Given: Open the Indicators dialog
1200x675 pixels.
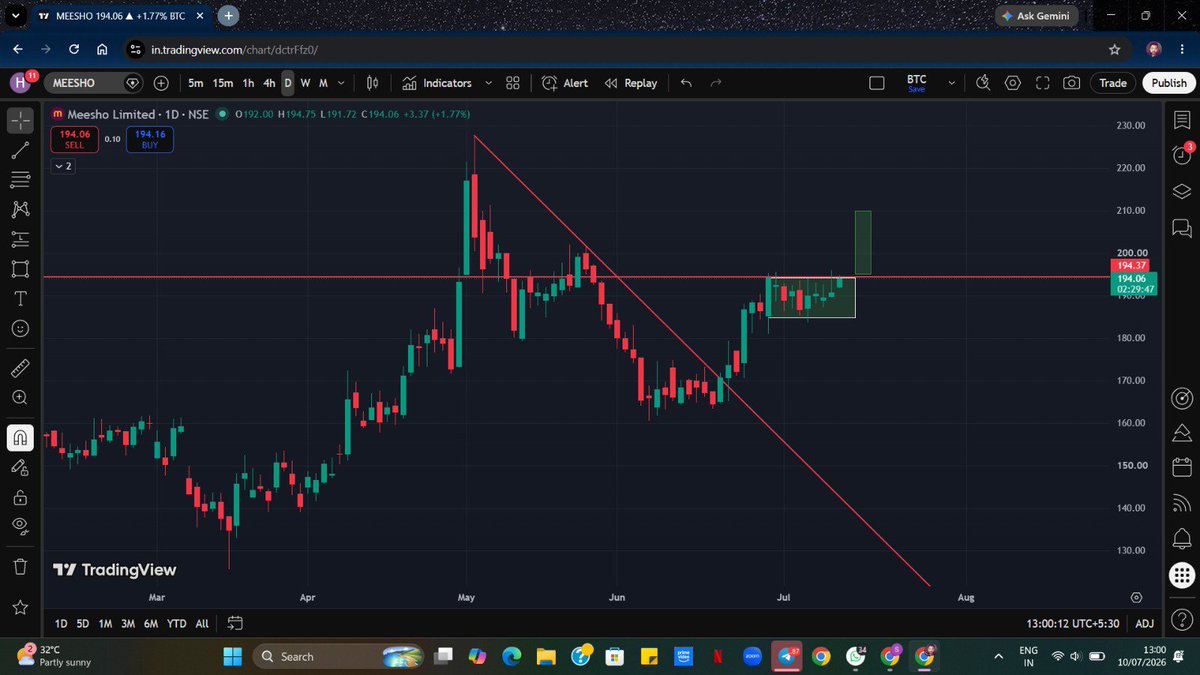Looking at the screenshot, I should pyautogui.click(x=437, y=83).
